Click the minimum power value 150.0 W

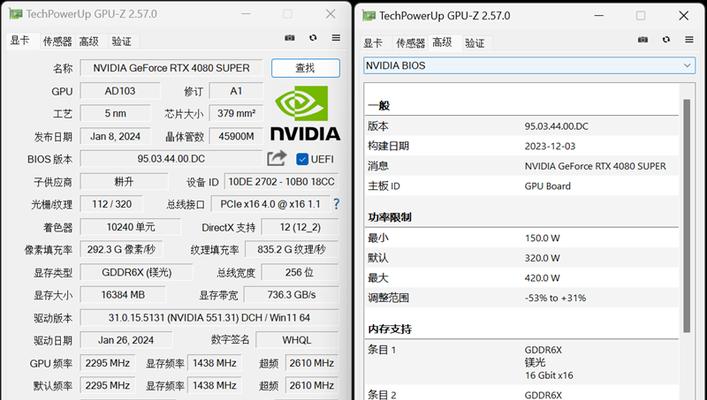click(x=542, y=238)
